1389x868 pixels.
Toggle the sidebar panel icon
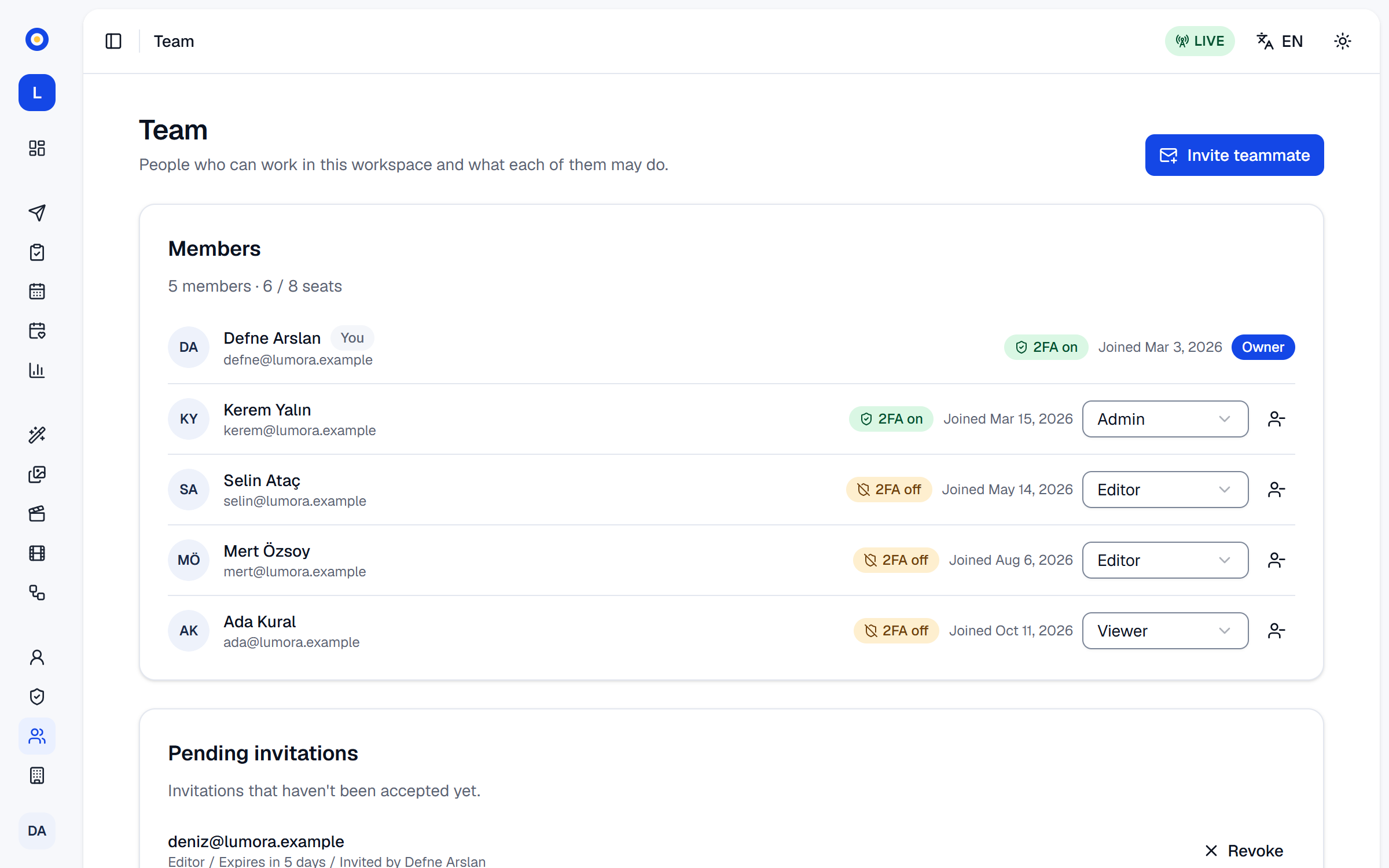(x=113, y=41)
